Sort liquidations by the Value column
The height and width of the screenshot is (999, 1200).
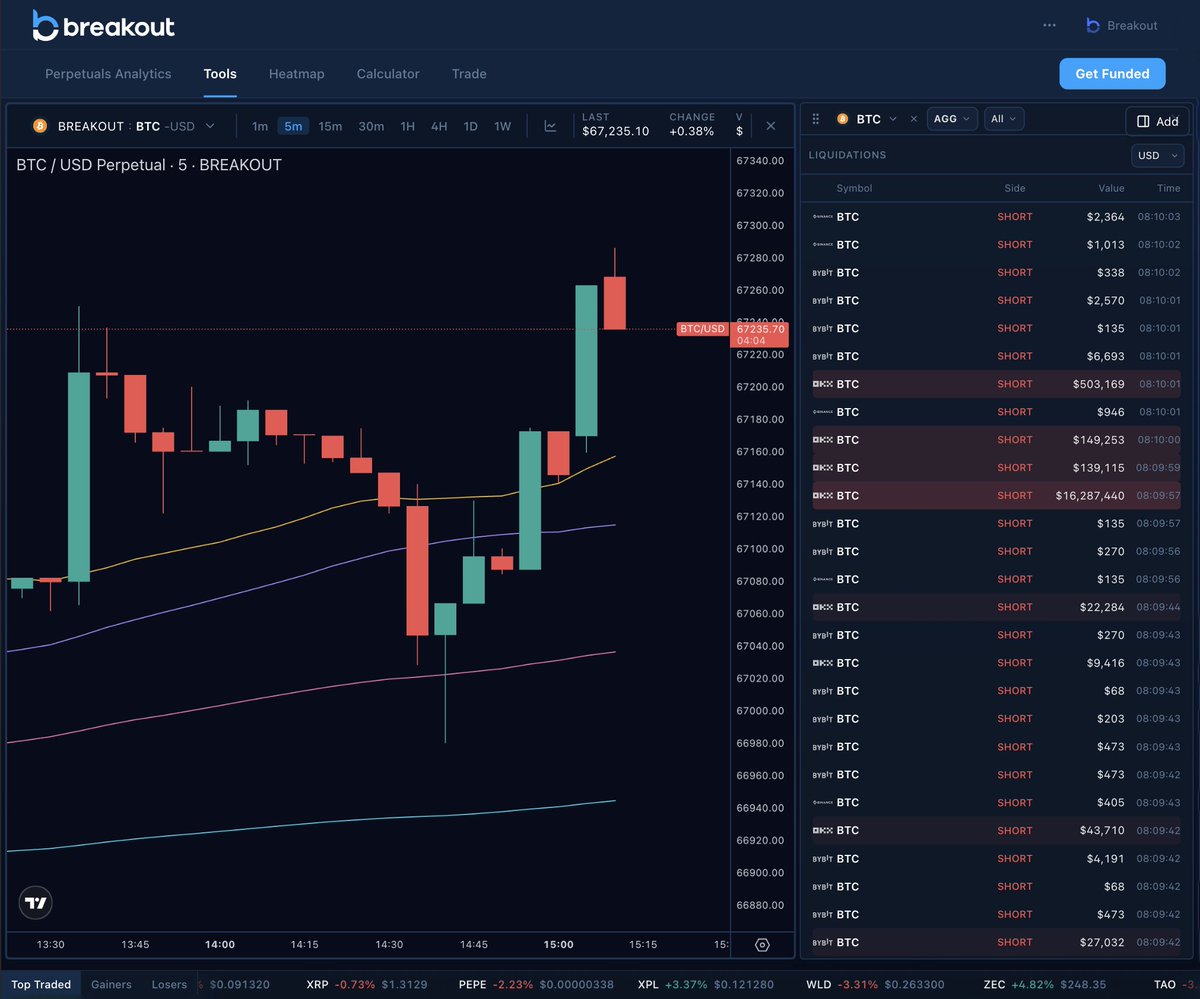1111,188
